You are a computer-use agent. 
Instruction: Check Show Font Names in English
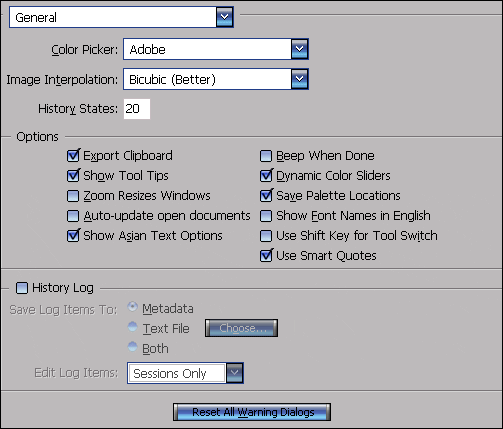tap(266, 216)
